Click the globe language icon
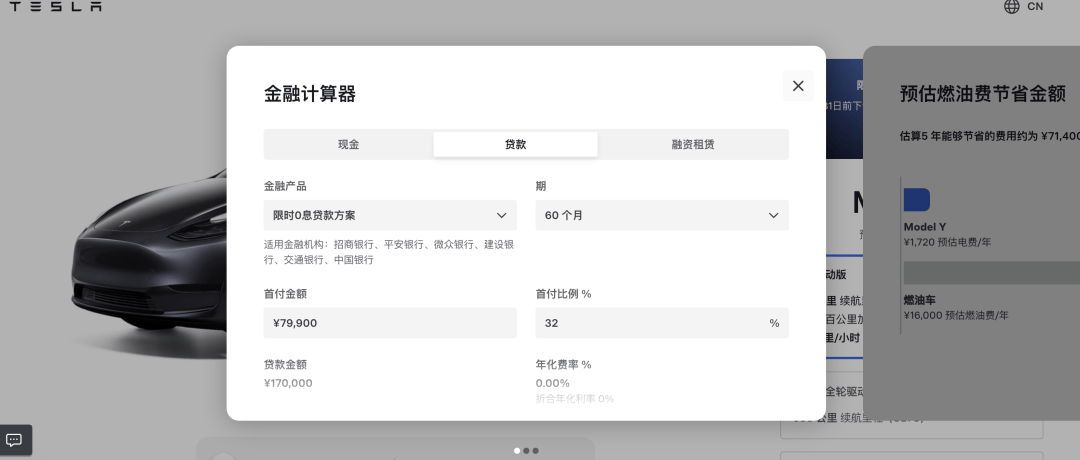This screenshot has width=1080, height=460. coord(1012,7)
